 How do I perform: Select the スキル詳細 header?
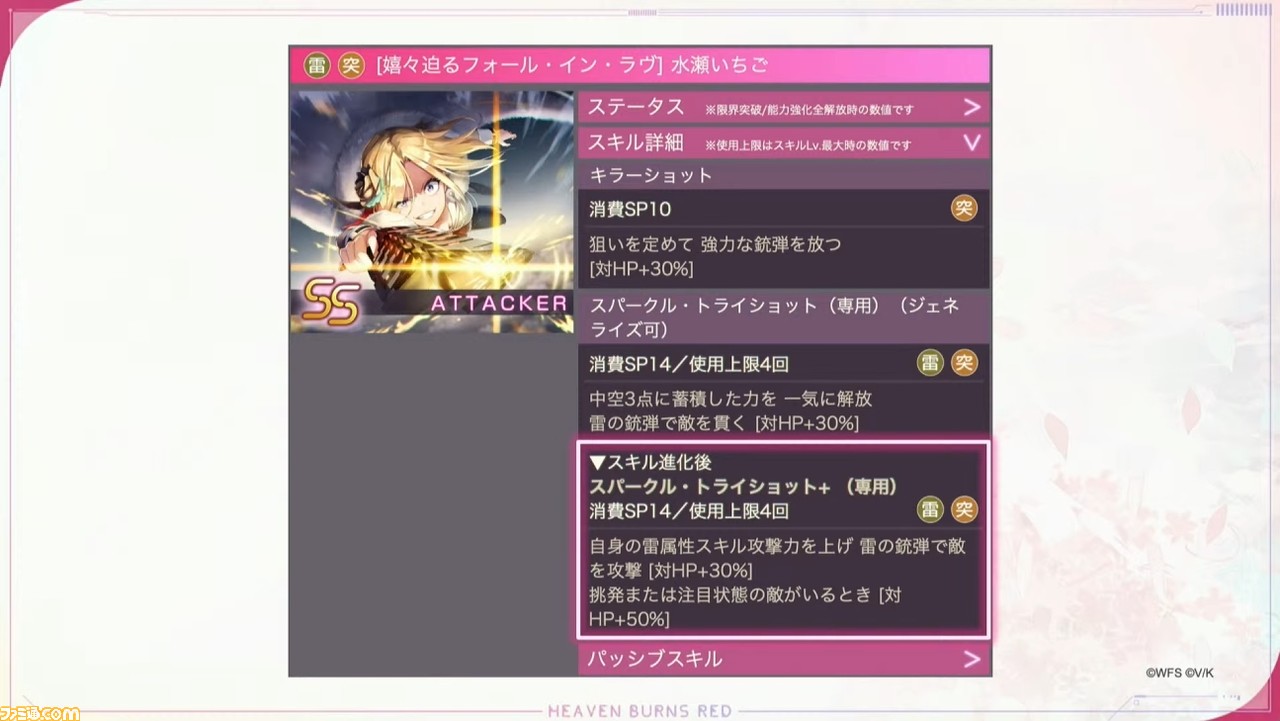point(784,142)
